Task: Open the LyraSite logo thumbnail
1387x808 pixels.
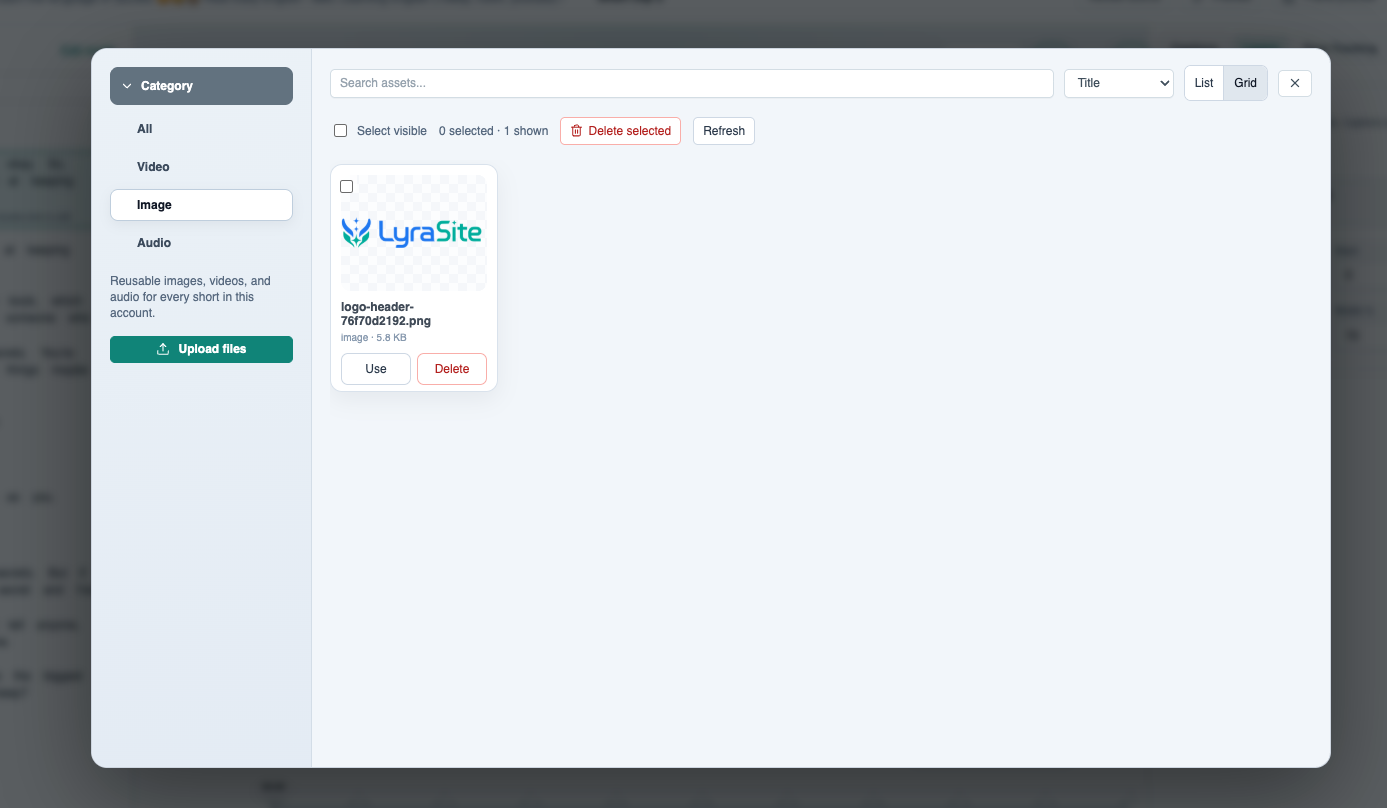Action: (x=414, y=233)
